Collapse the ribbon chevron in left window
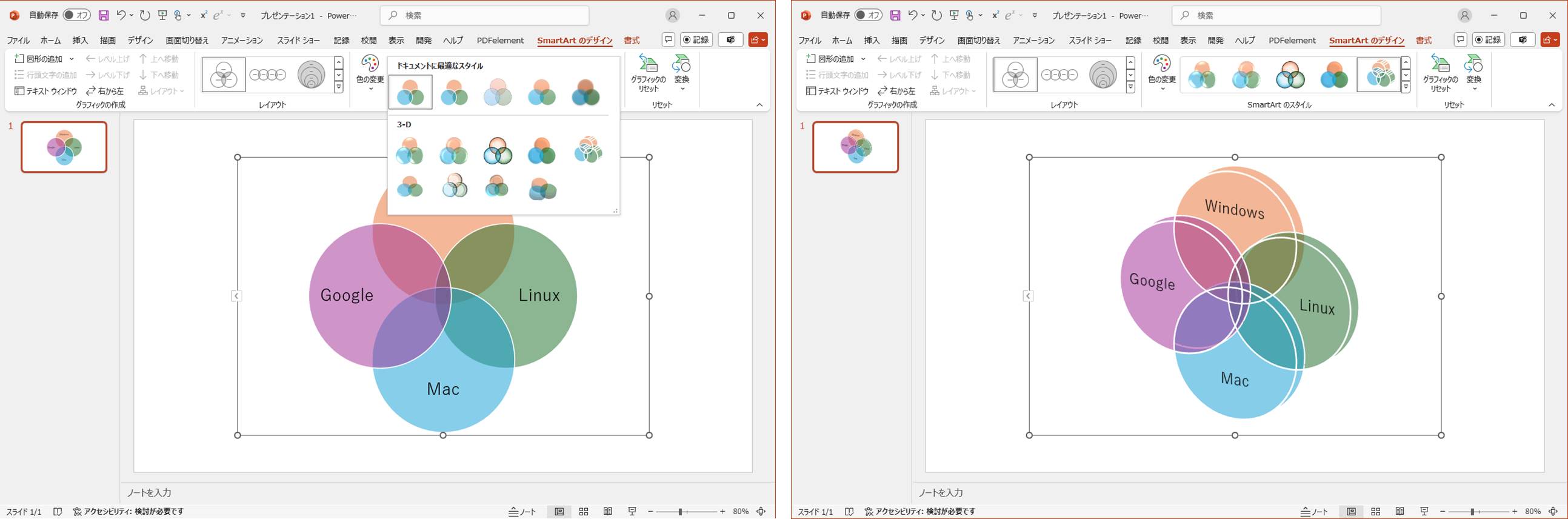The height and width of the screenshot is (519, 1568). click(759, 105)
